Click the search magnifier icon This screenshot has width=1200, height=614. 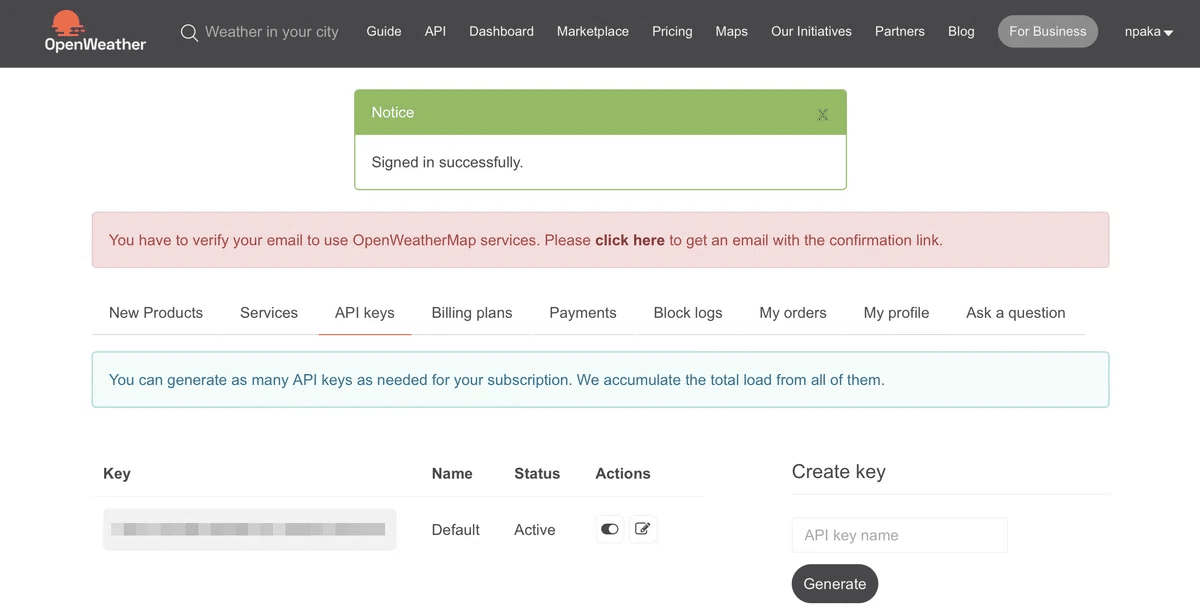pos(189,32)
